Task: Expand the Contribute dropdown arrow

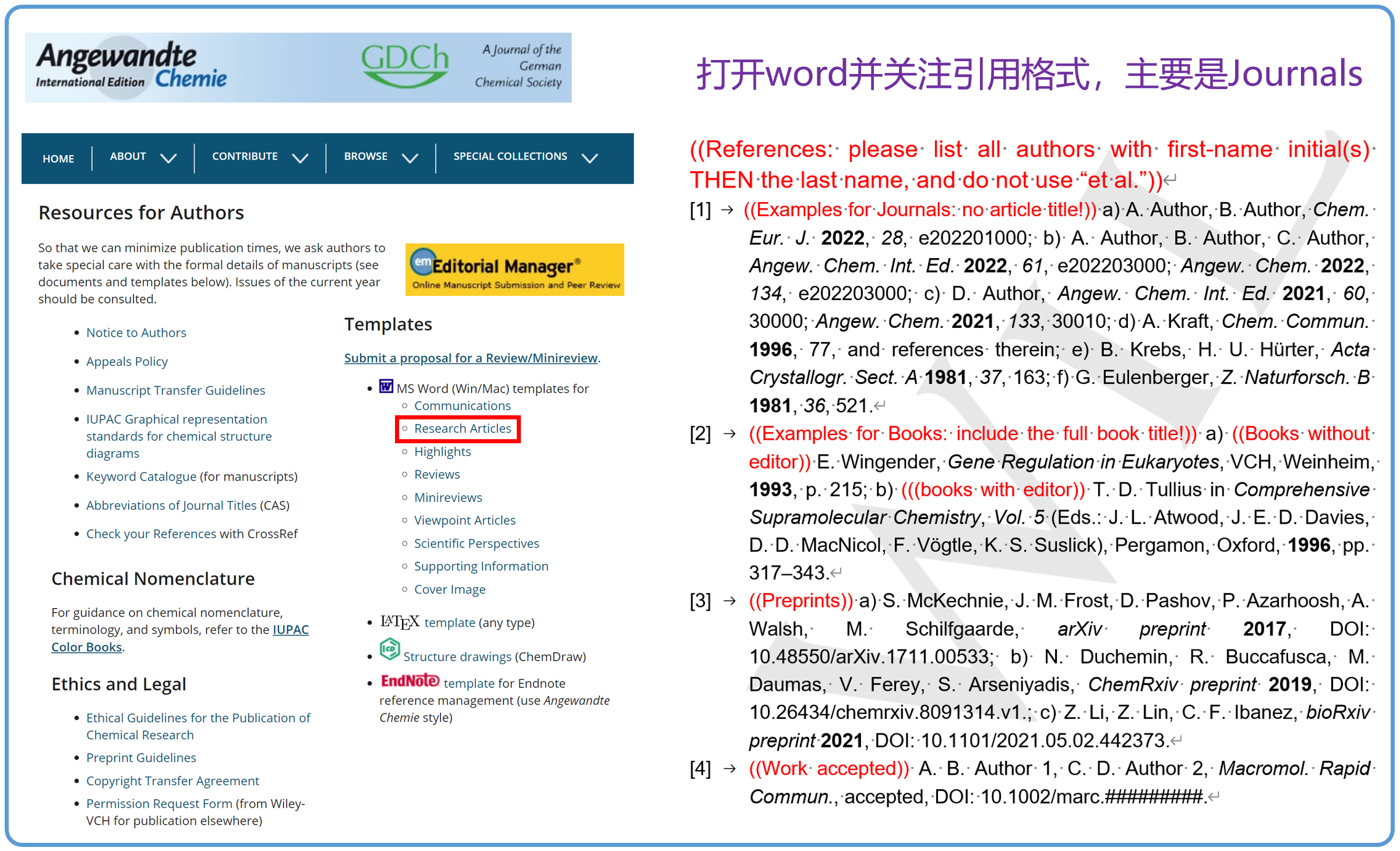Action: (x=300, y=158)
